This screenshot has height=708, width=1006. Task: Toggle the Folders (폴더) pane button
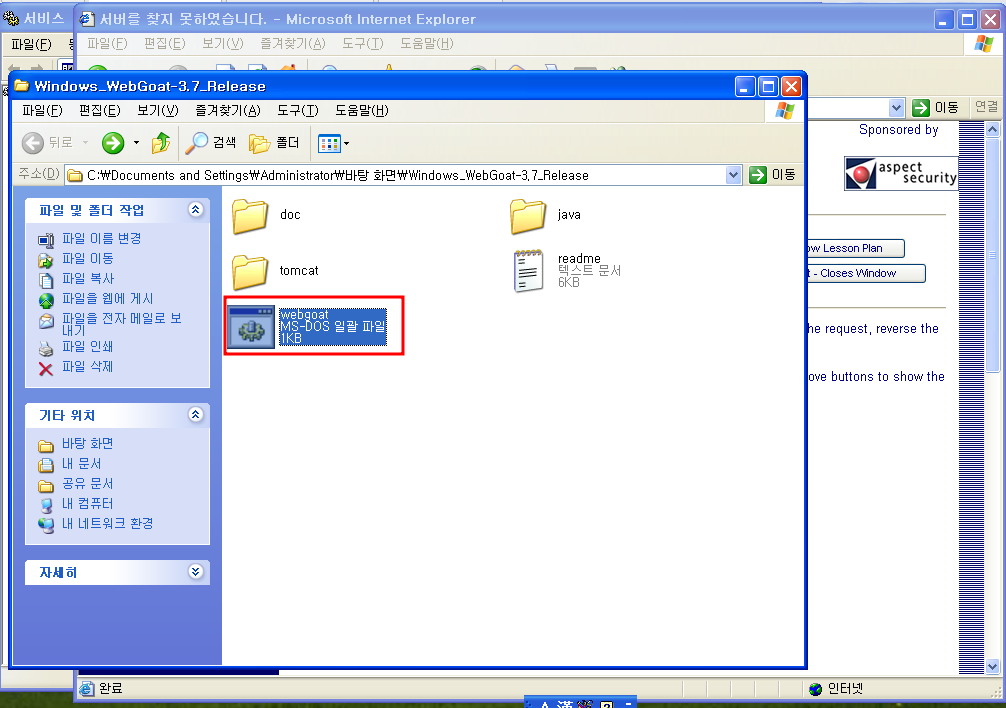point(274,142)
